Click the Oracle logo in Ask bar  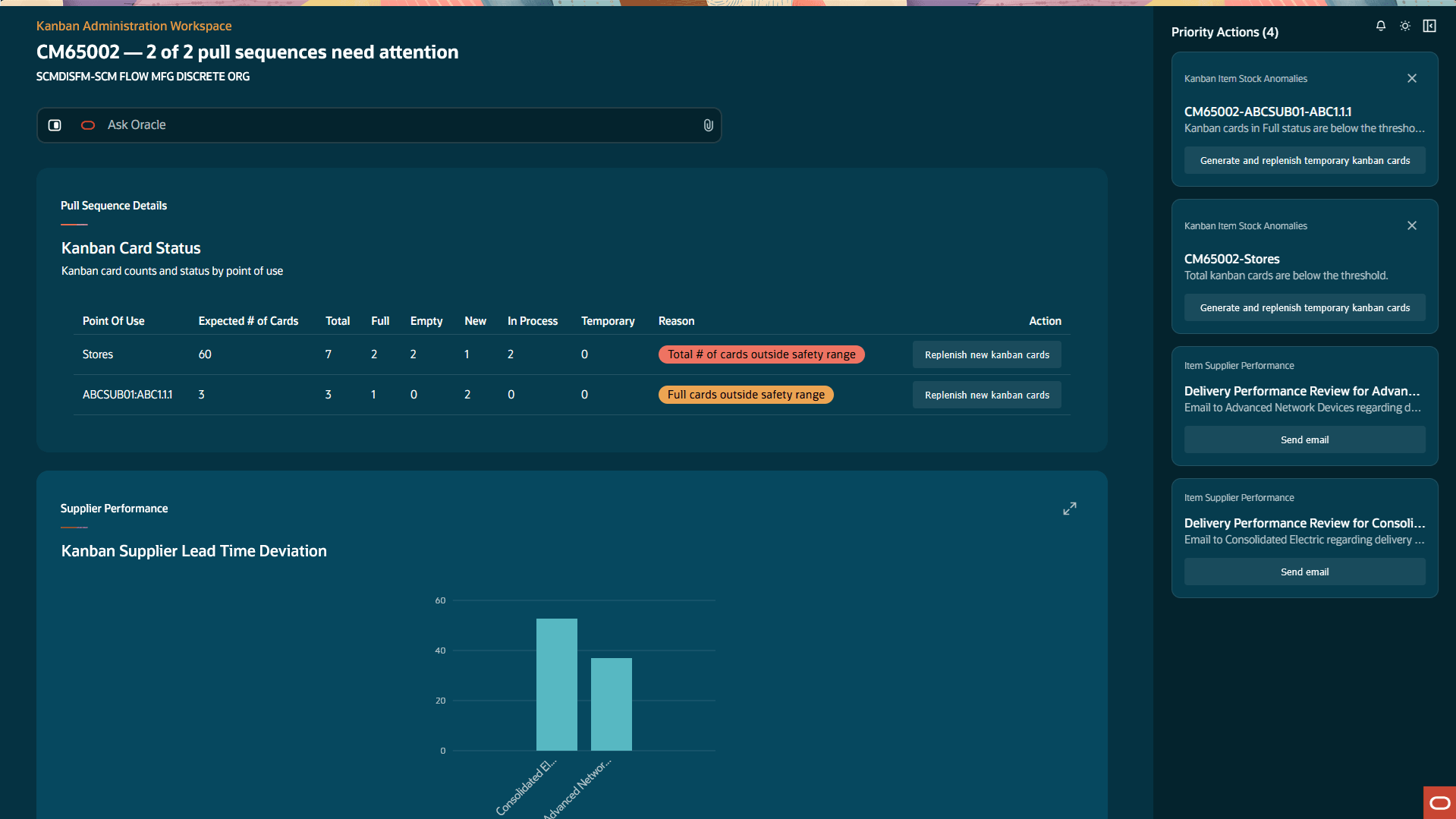click(88, 125)
